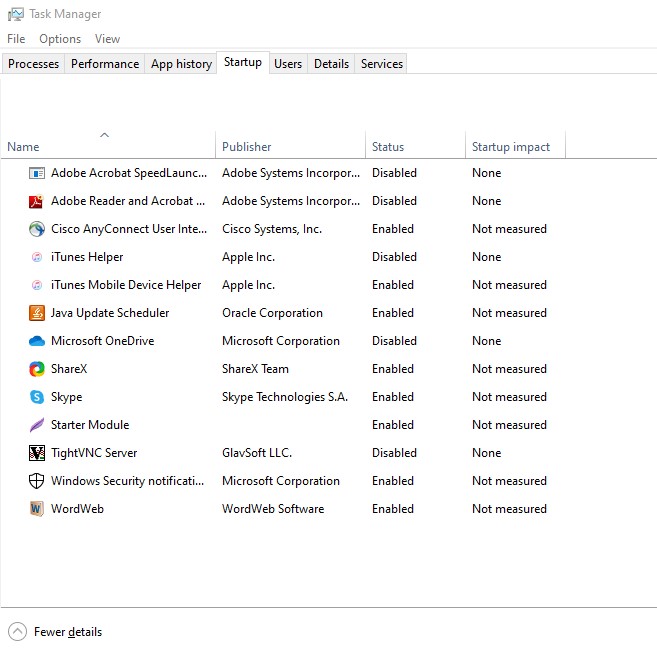Switch to the Details tab
This screenshot has width=657, height=656.
(331, 64)
